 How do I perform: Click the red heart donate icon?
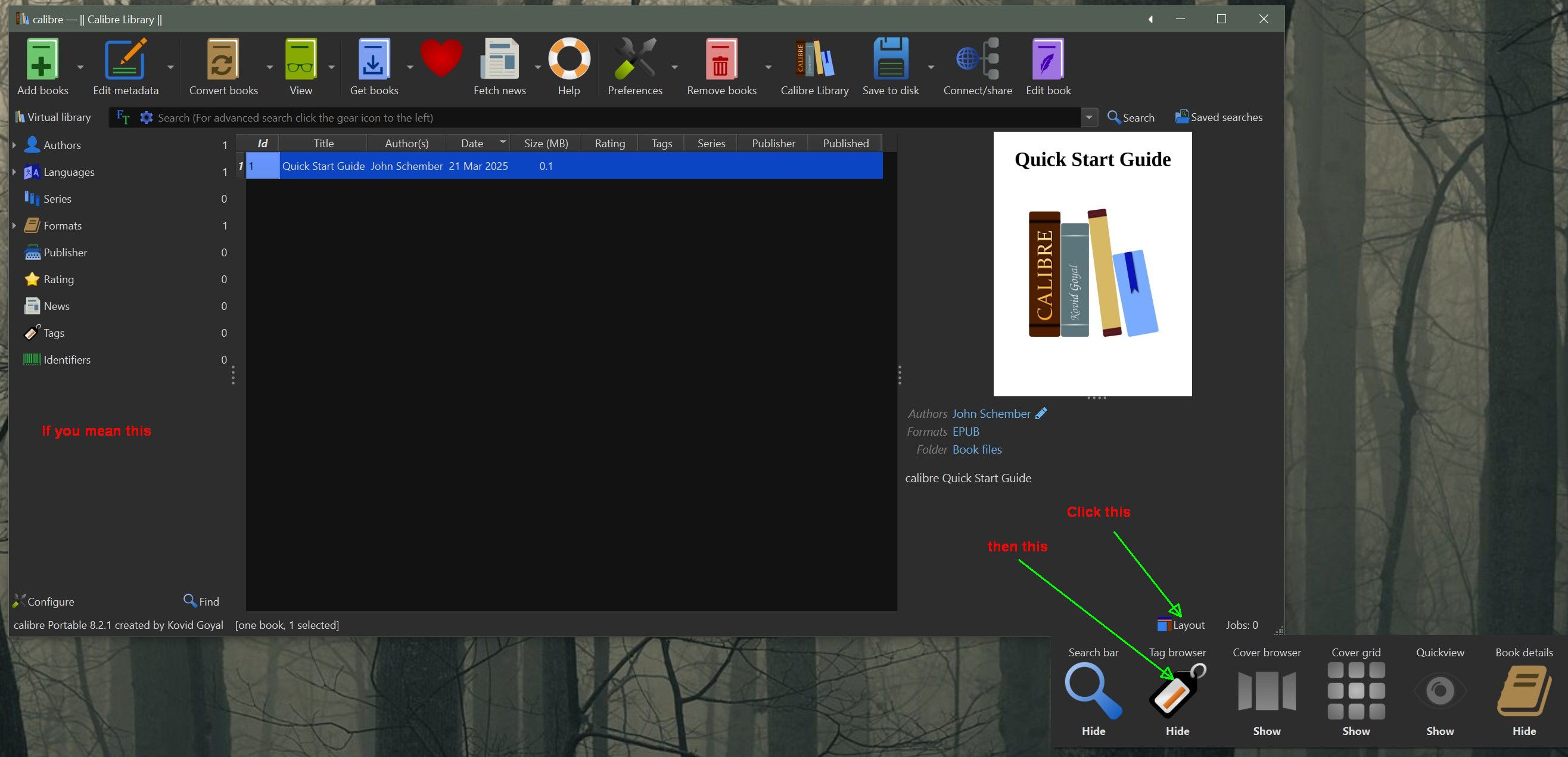441,58
